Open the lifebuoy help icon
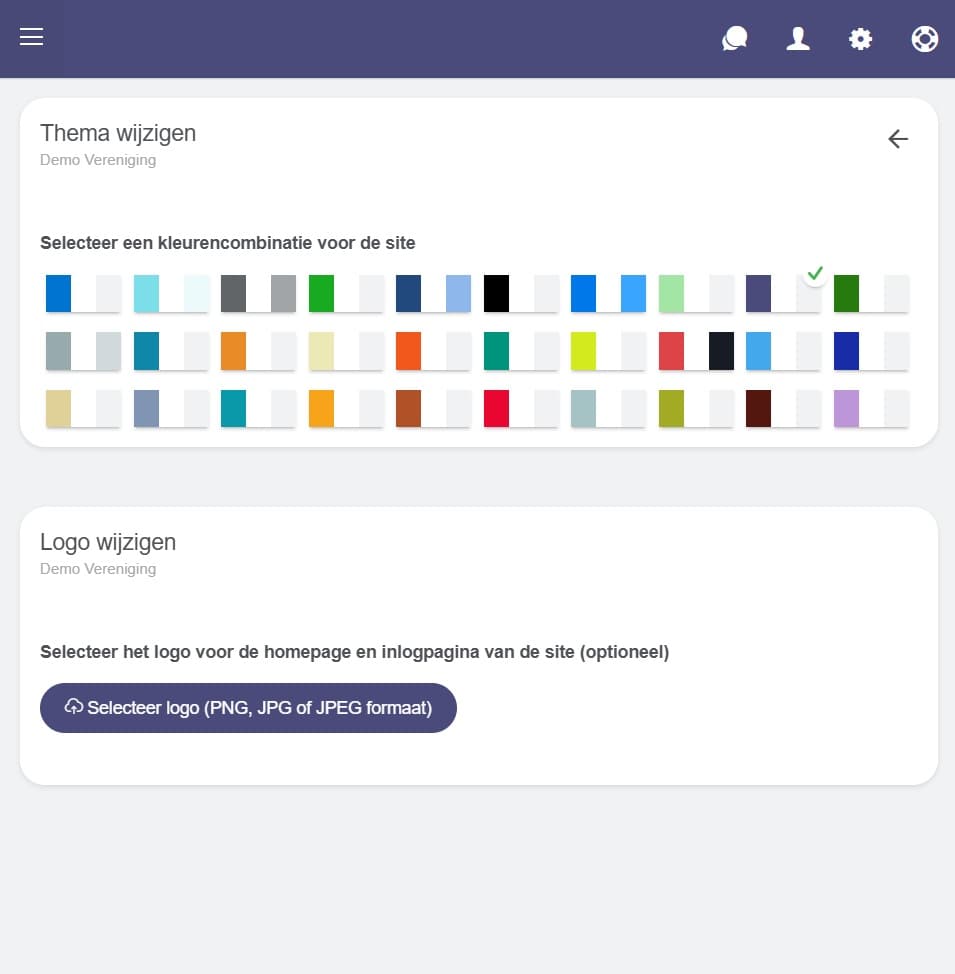 (x=925, y=39)
